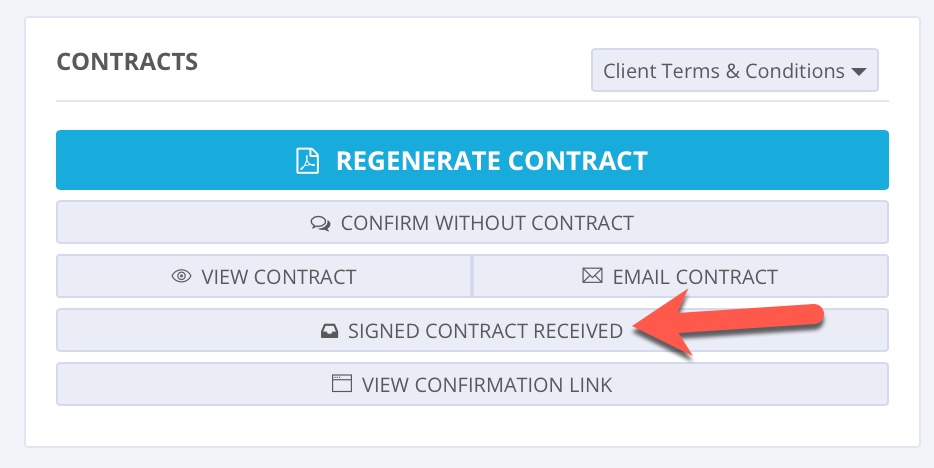934x468 pixels.
Task: Click the word RECEIVED in the signed contract button
Action: point(577,331)
